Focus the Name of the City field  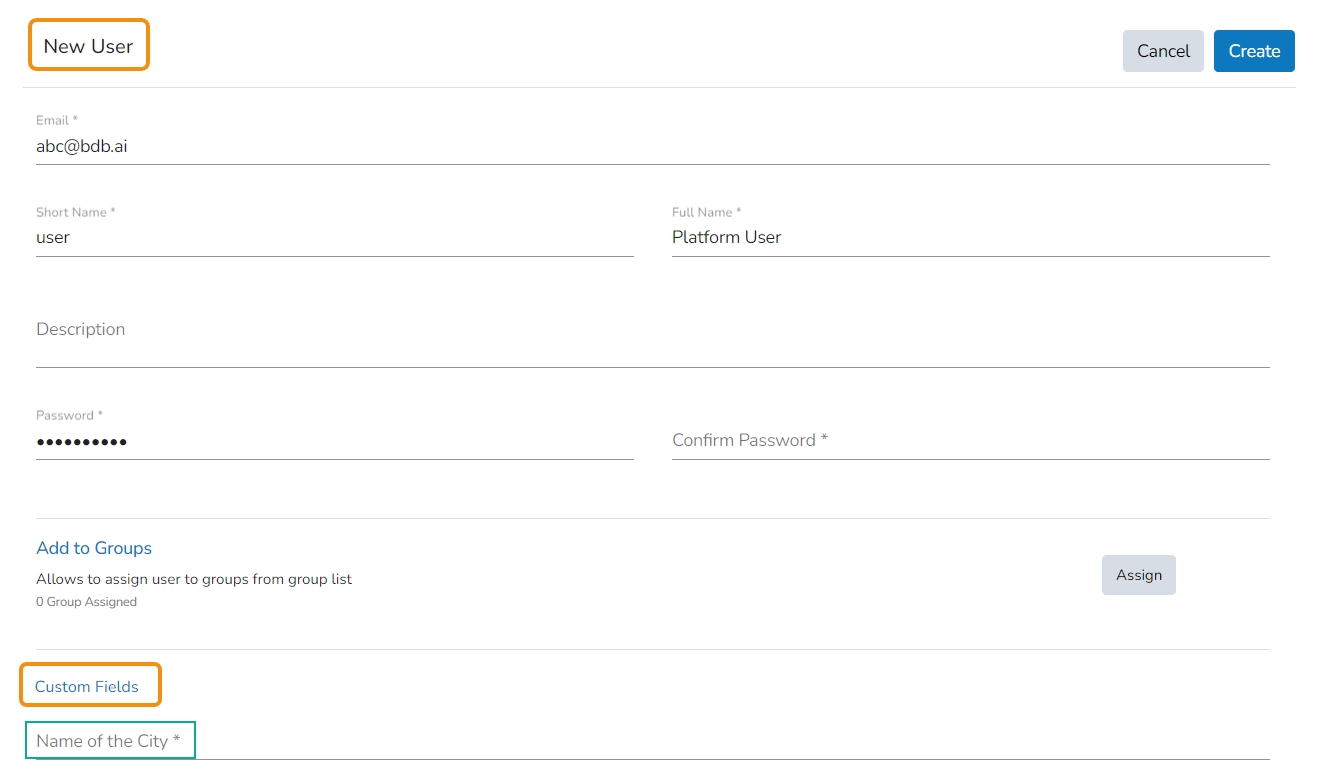tap(652, 742)
